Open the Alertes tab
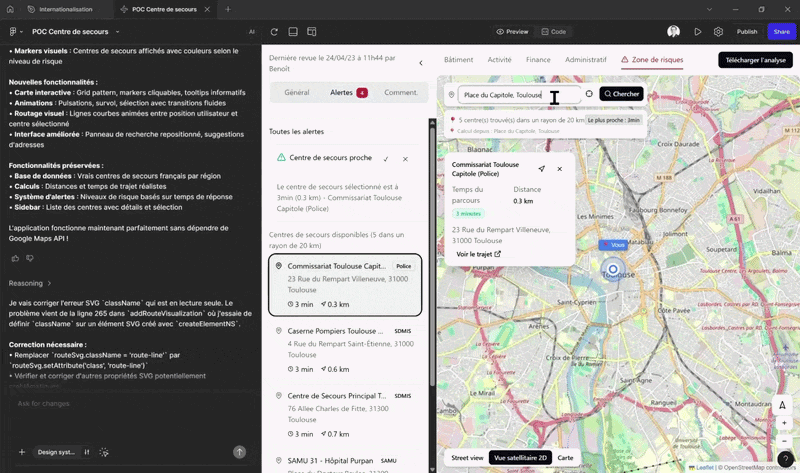Viewport: 800px width, 473px height. (348, 92)
